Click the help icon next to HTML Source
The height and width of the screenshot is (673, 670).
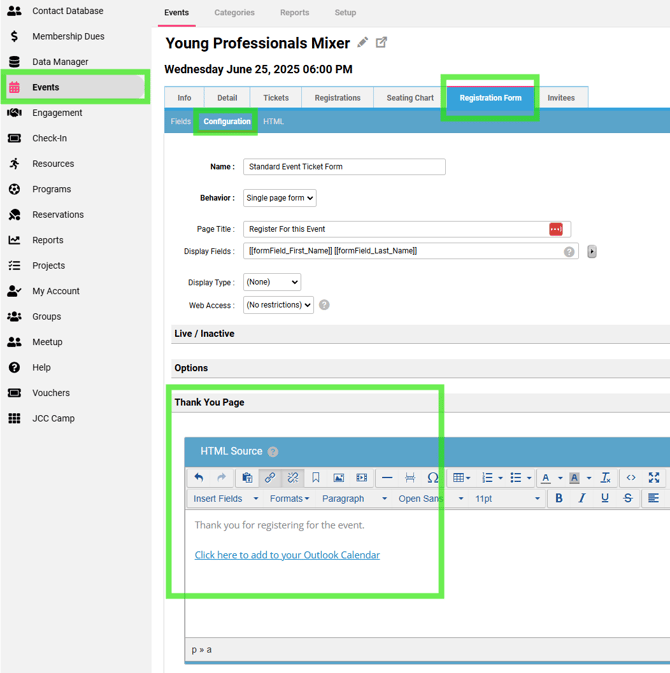[273, 452]
